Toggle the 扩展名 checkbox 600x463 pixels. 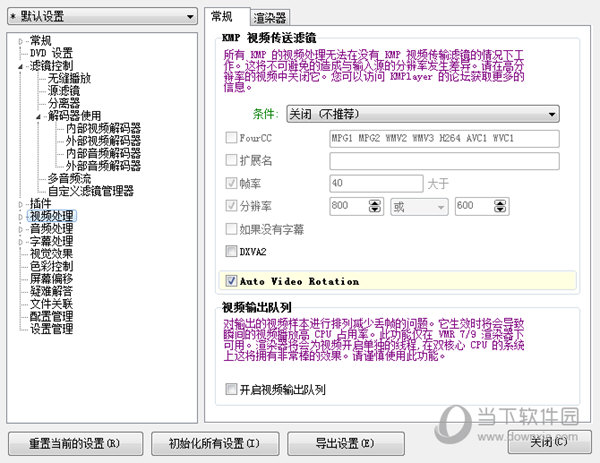231,160
